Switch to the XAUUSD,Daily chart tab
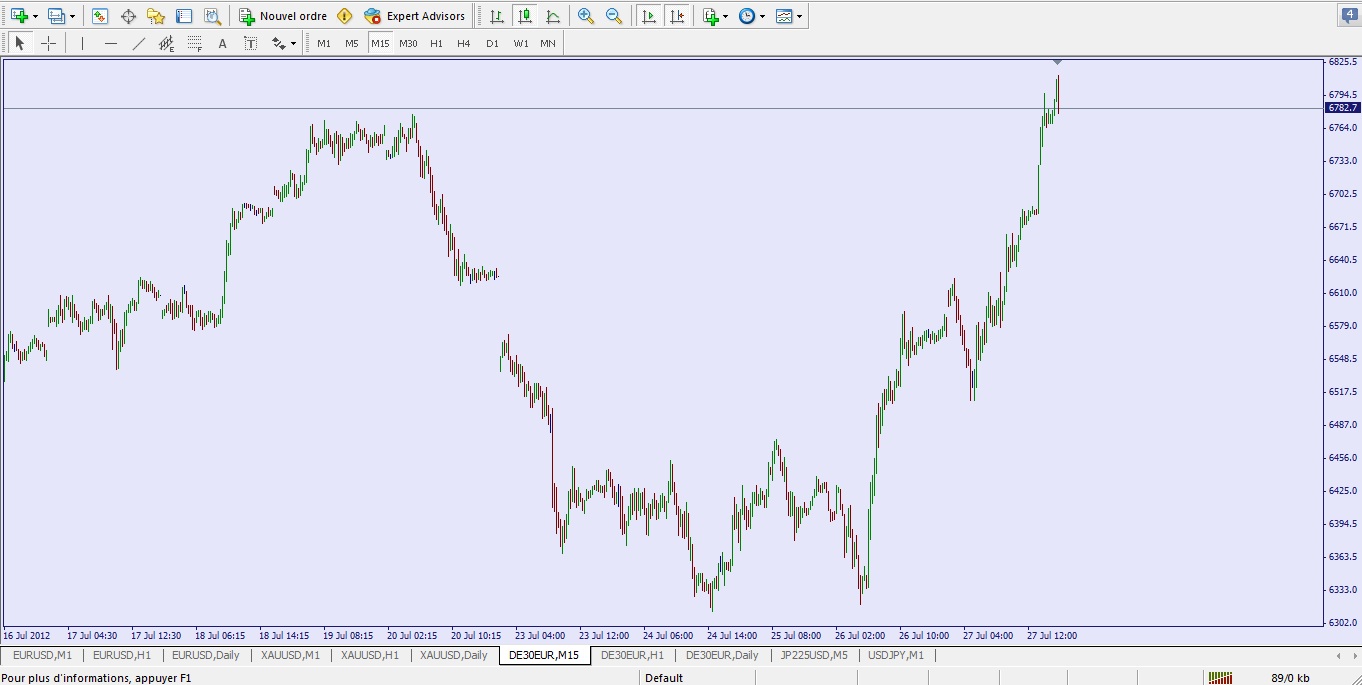Viewport: 1362px width, 685px height. 453,655
